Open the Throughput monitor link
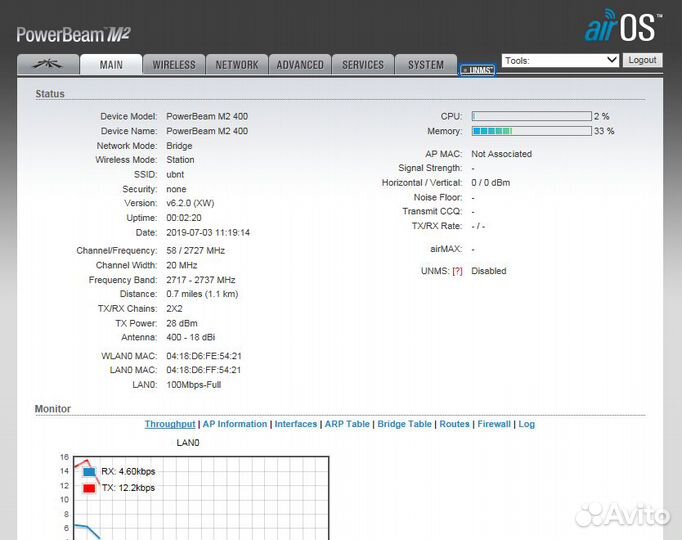 170,424
